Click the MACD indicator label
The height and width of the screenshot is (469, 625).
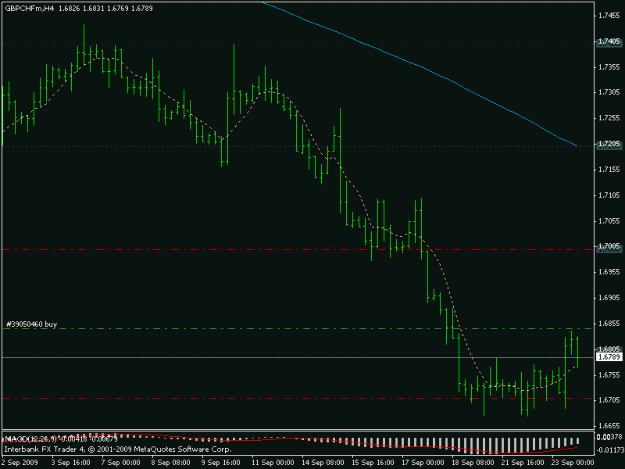tap(61, 439)
